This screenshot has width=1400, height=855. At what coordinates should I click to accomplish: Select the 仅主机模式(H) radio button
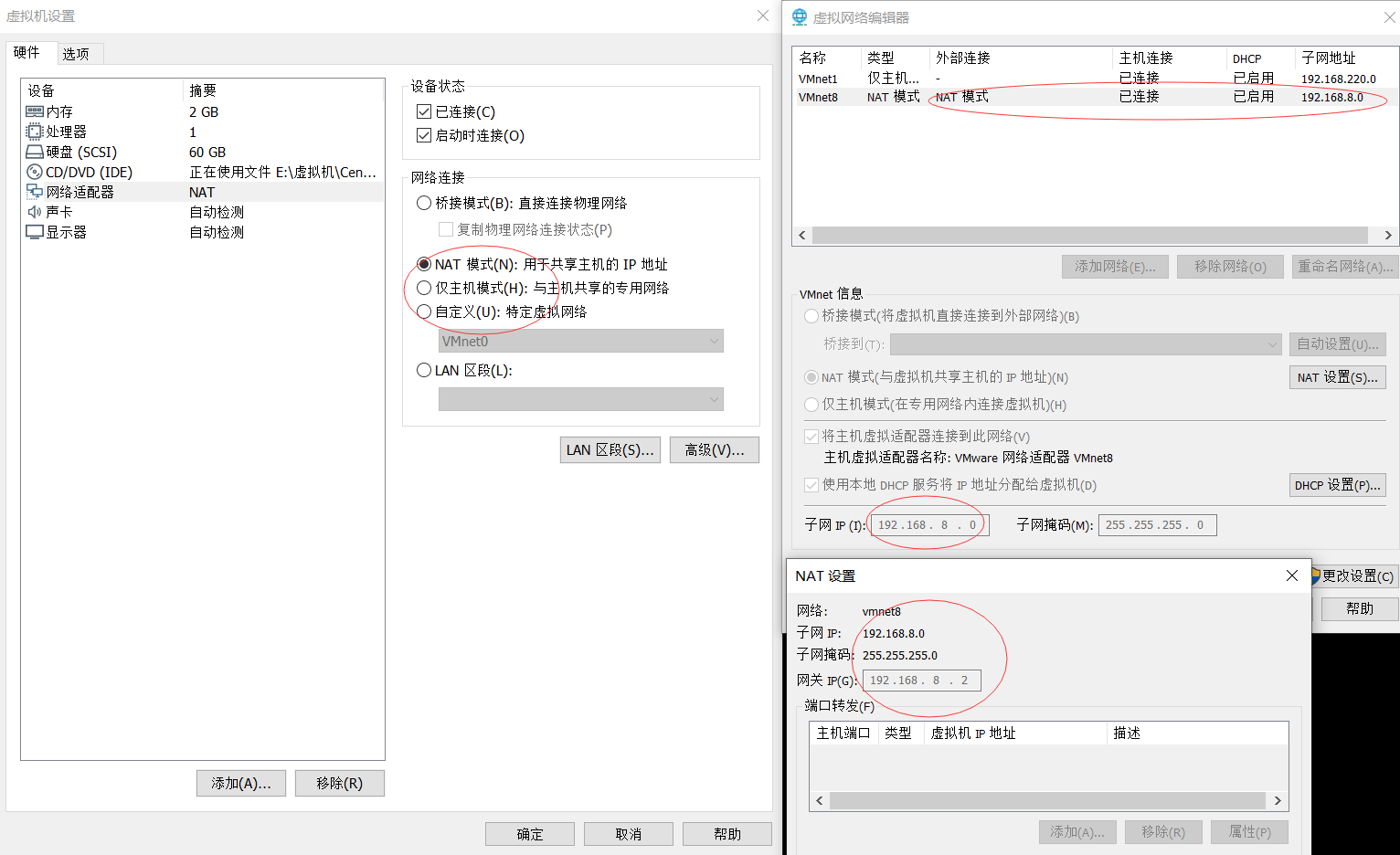tap(423, 290)
